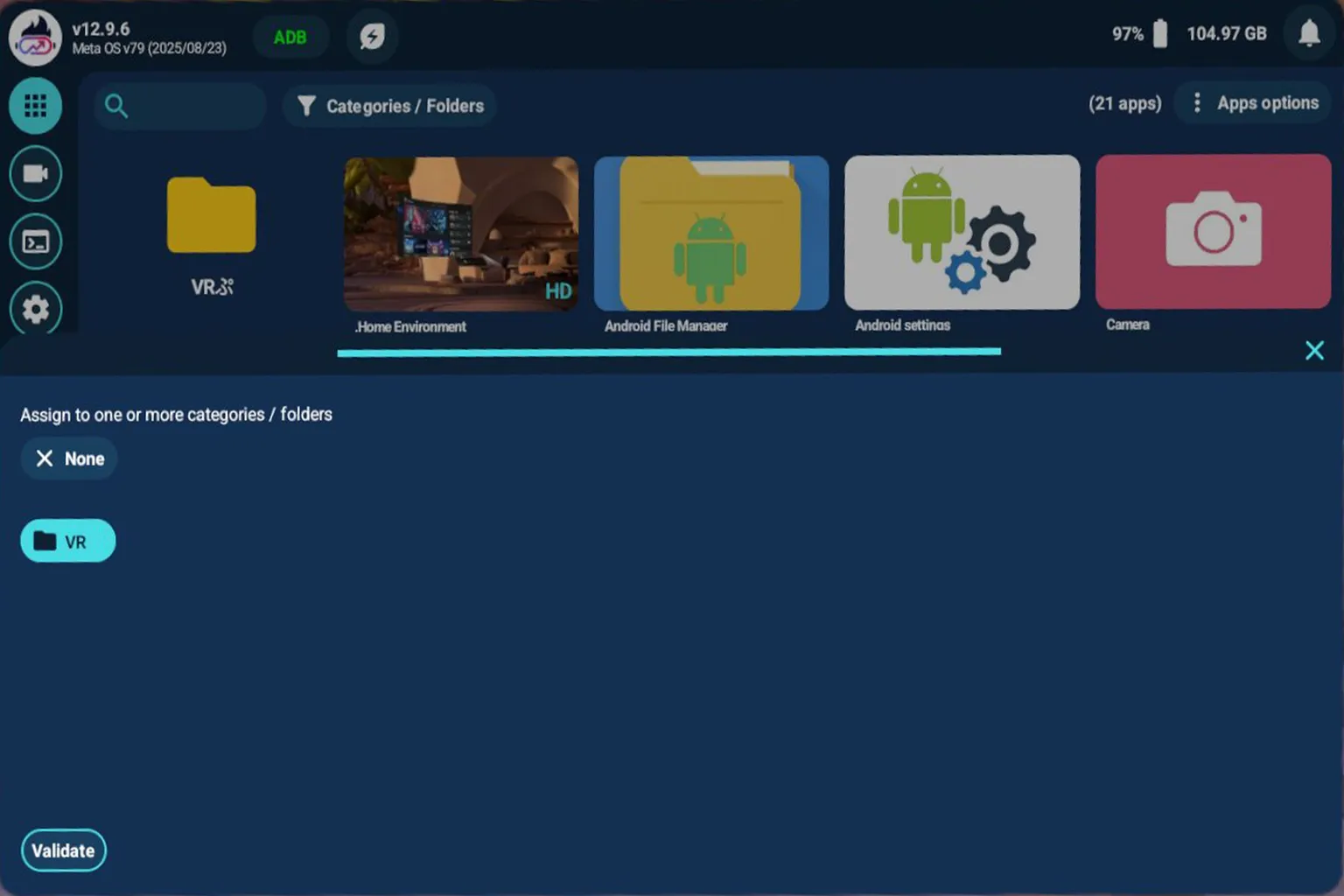Screen dimensions: 1344x896
Task: Open the apps grid view in sidebar
Action: 35,105
